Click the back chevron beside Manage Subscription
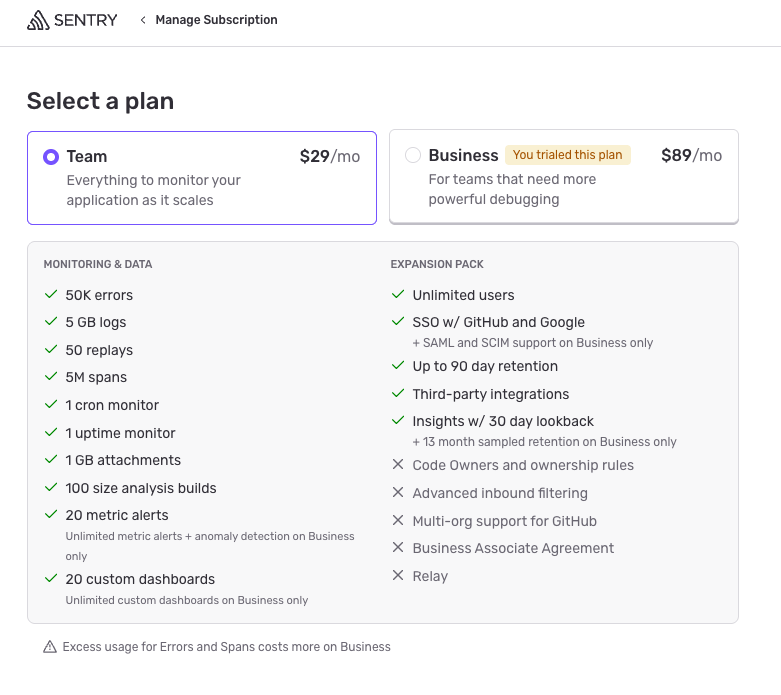This screenshot has width=781, height=695. tap(143, 20)
